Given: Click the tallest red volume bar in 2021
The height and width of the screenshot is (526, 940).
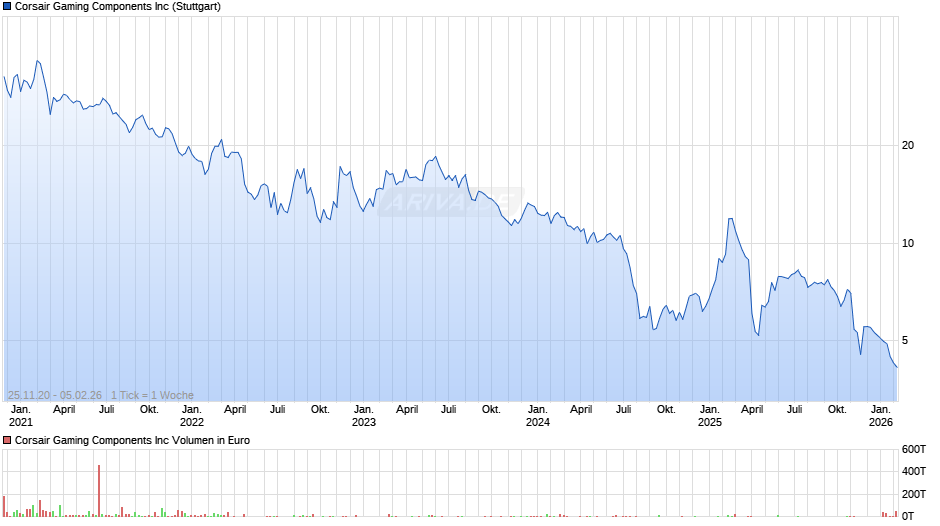Looking at the screenshot, I should tap(99, 491).
